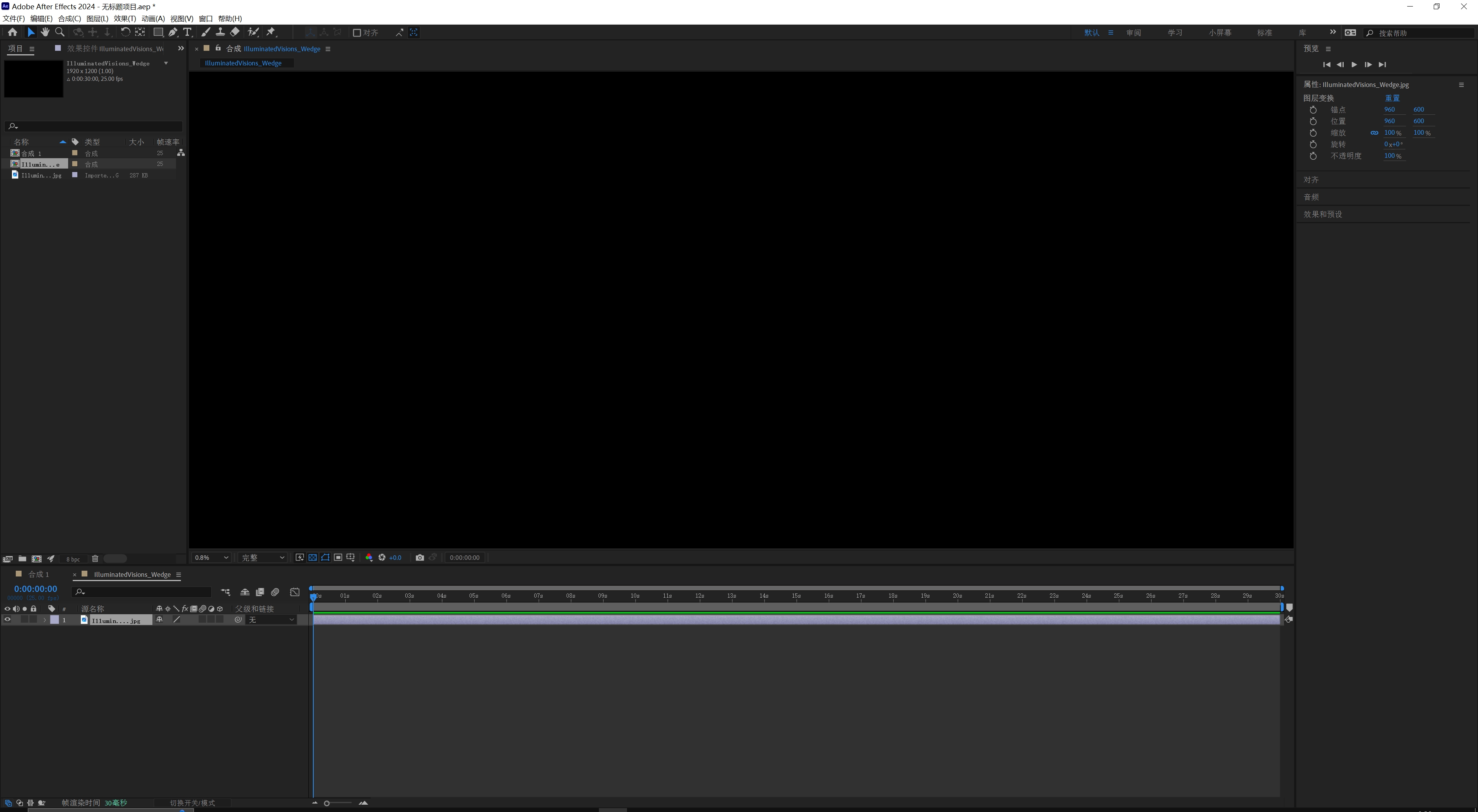This screenshot has width=1478, height=812.
Task: Toggle motion blur for all layers
Action: click(x=275, y=591)
